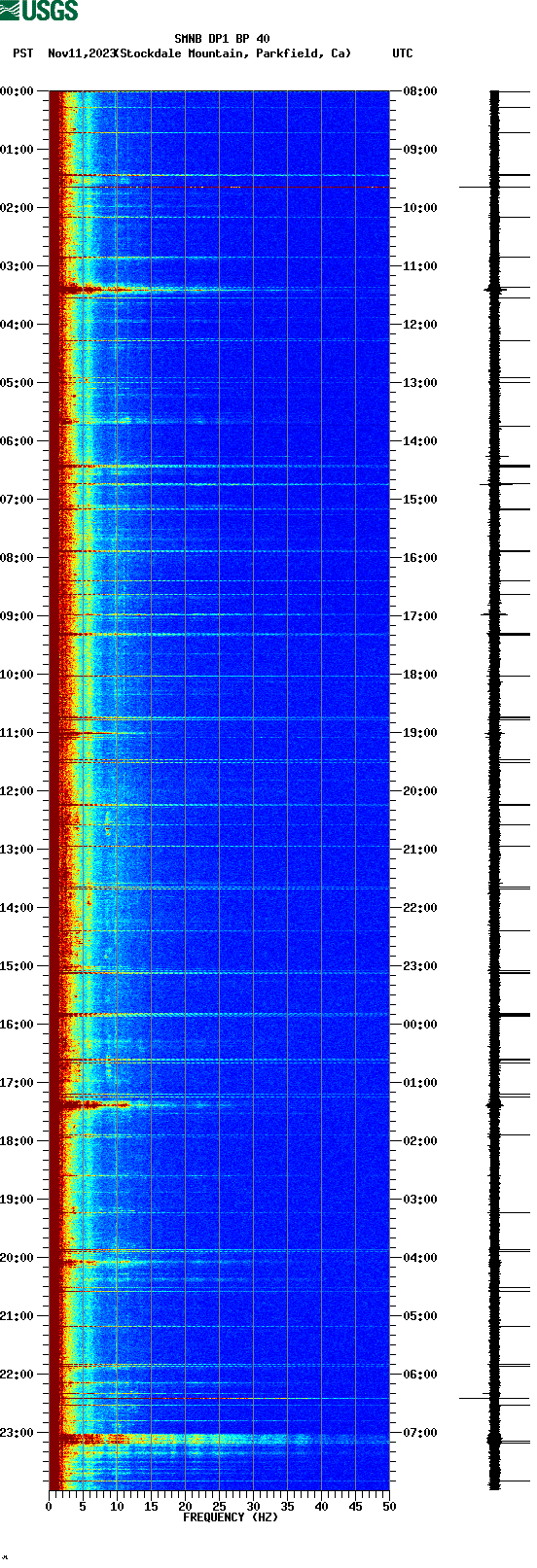Click the 19:00 UTC time label
This screenshot has height=1568, width=537.
click(x=420, y=733)
